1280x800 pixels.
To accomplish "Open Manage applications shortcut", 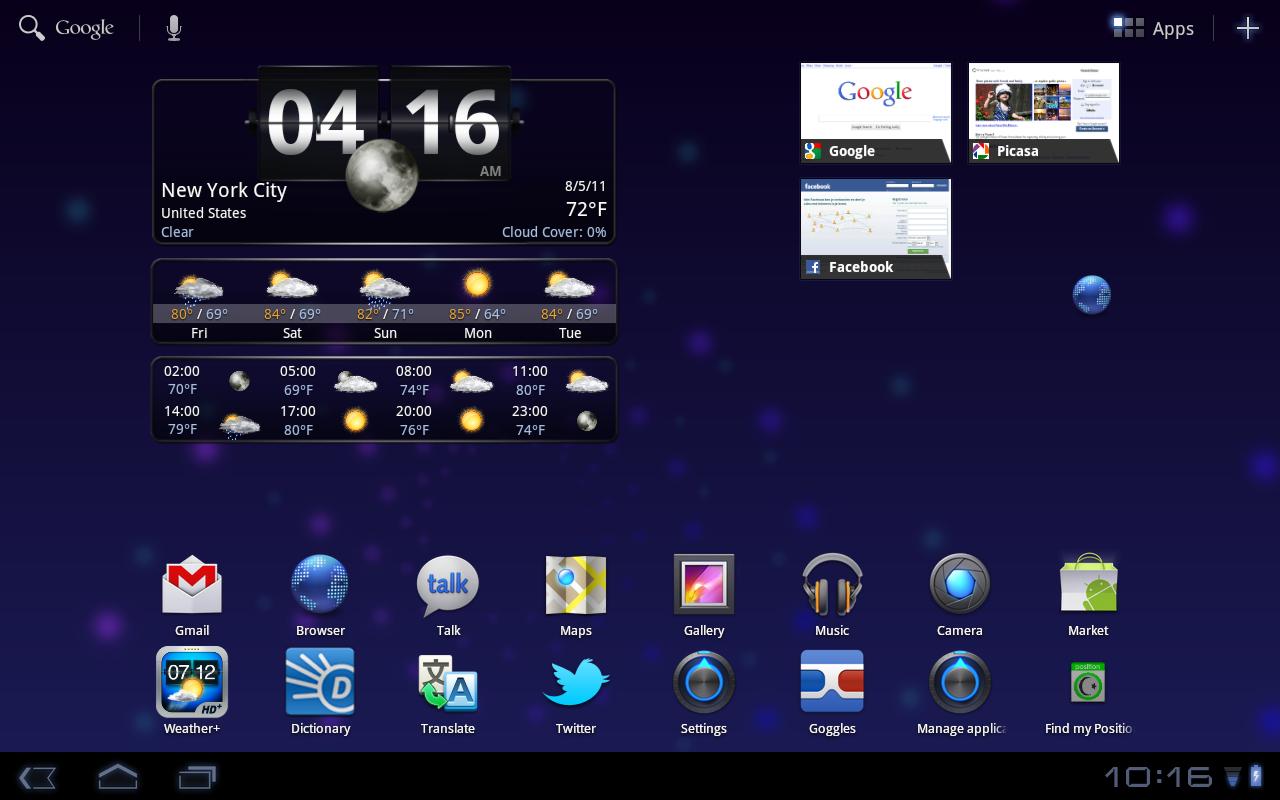I will click(x=960, y=692).
